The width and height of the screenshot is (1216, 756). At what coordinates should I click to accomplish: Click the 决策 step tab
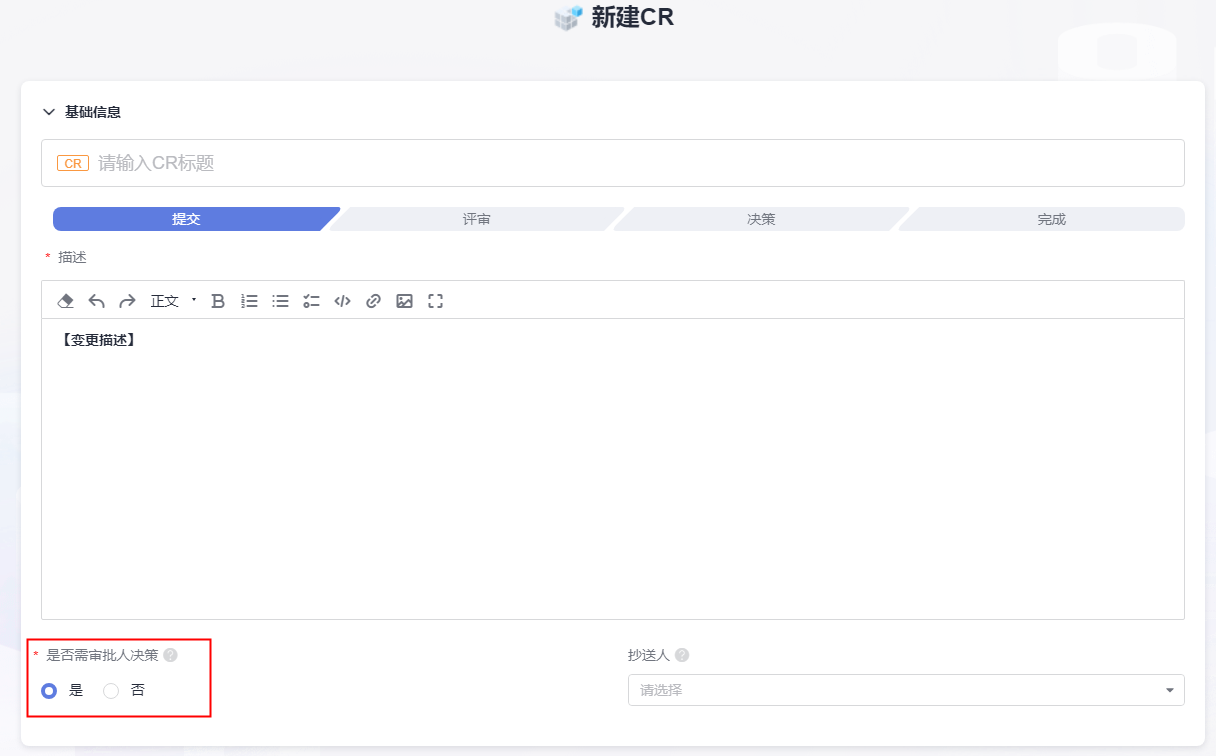pyautogui.click(x=761, y=219)
